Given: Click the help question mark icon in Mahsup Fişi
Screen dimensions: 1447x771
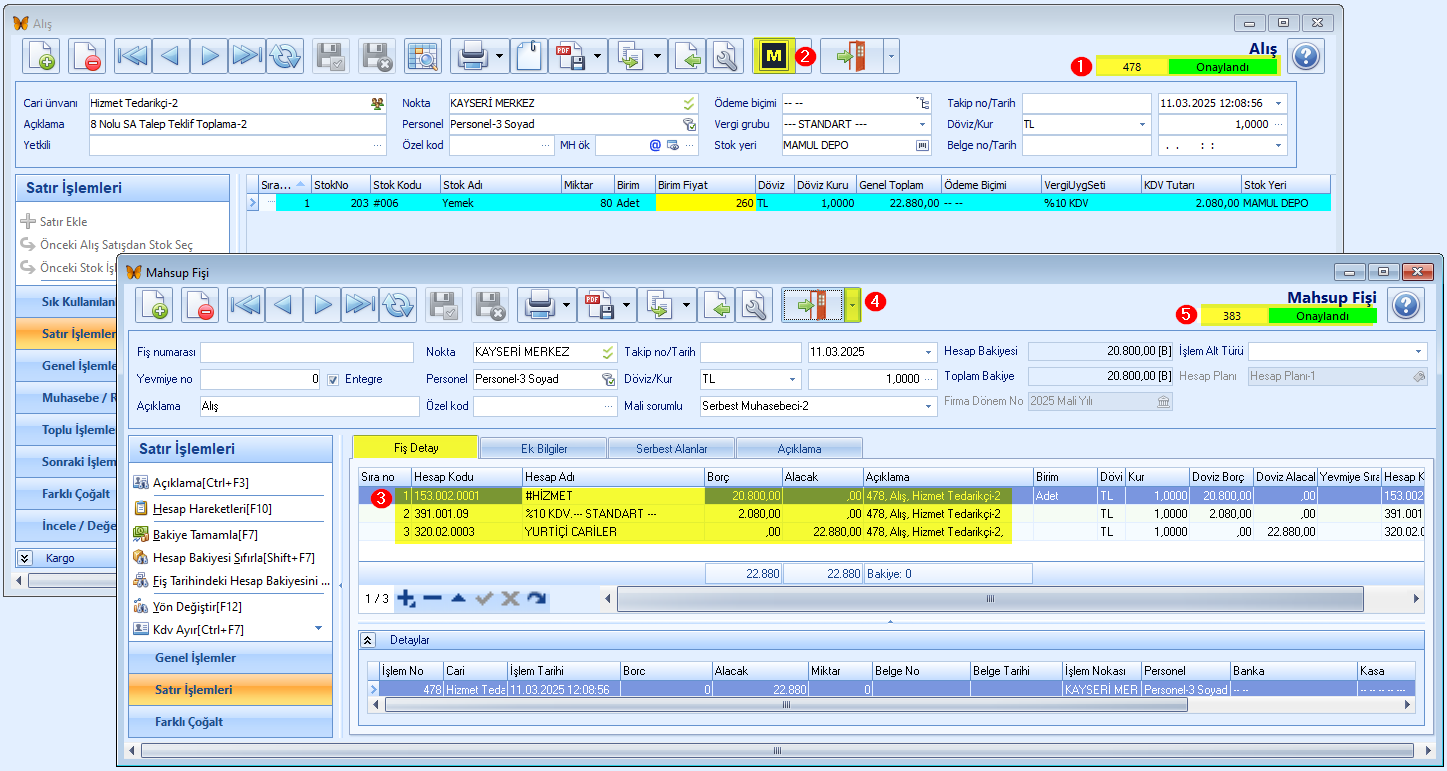Looking at the screenshot, I should pos(1406,305).
